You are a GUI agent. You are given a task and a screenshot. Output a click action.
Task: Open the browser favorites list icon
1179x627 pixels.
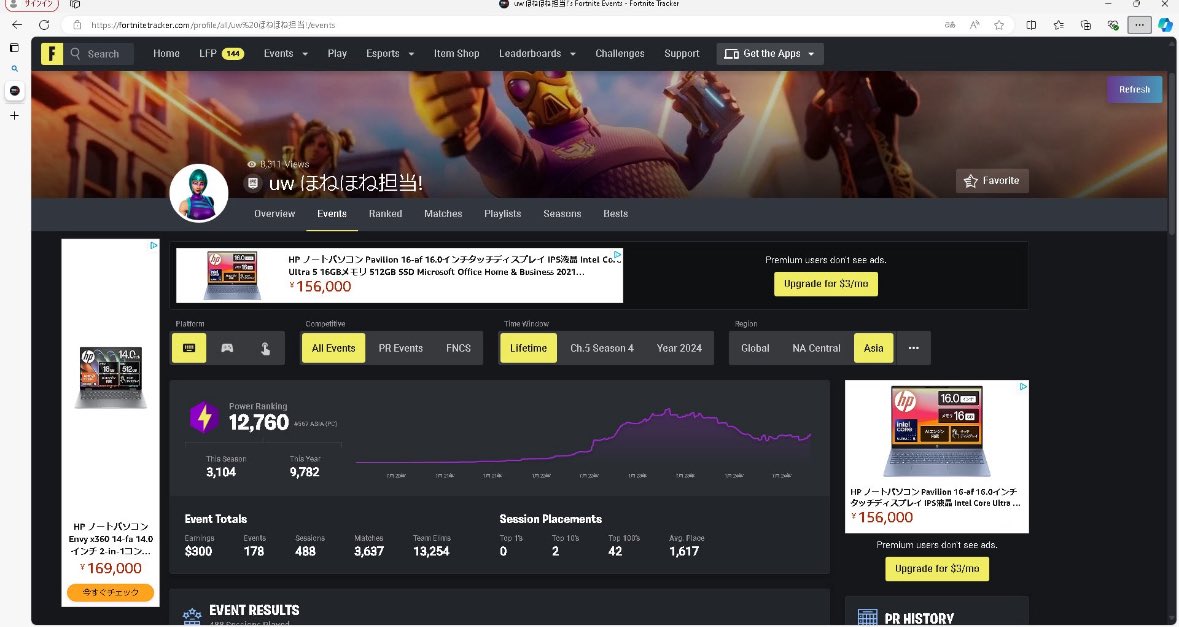click(x=1059, y=25)
